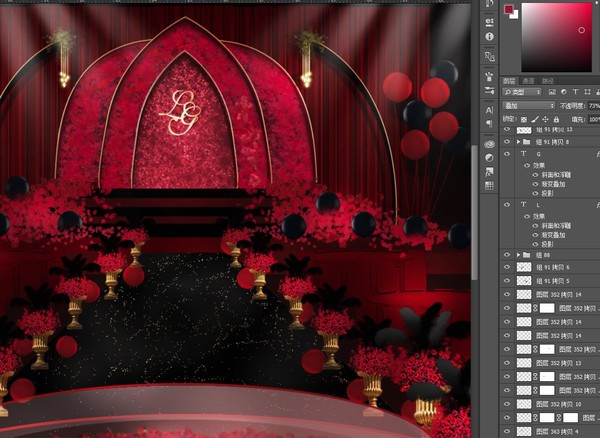Select 投影 effect under layer L
This screenshot has width=600, height=438.
(x=548, y=244)
